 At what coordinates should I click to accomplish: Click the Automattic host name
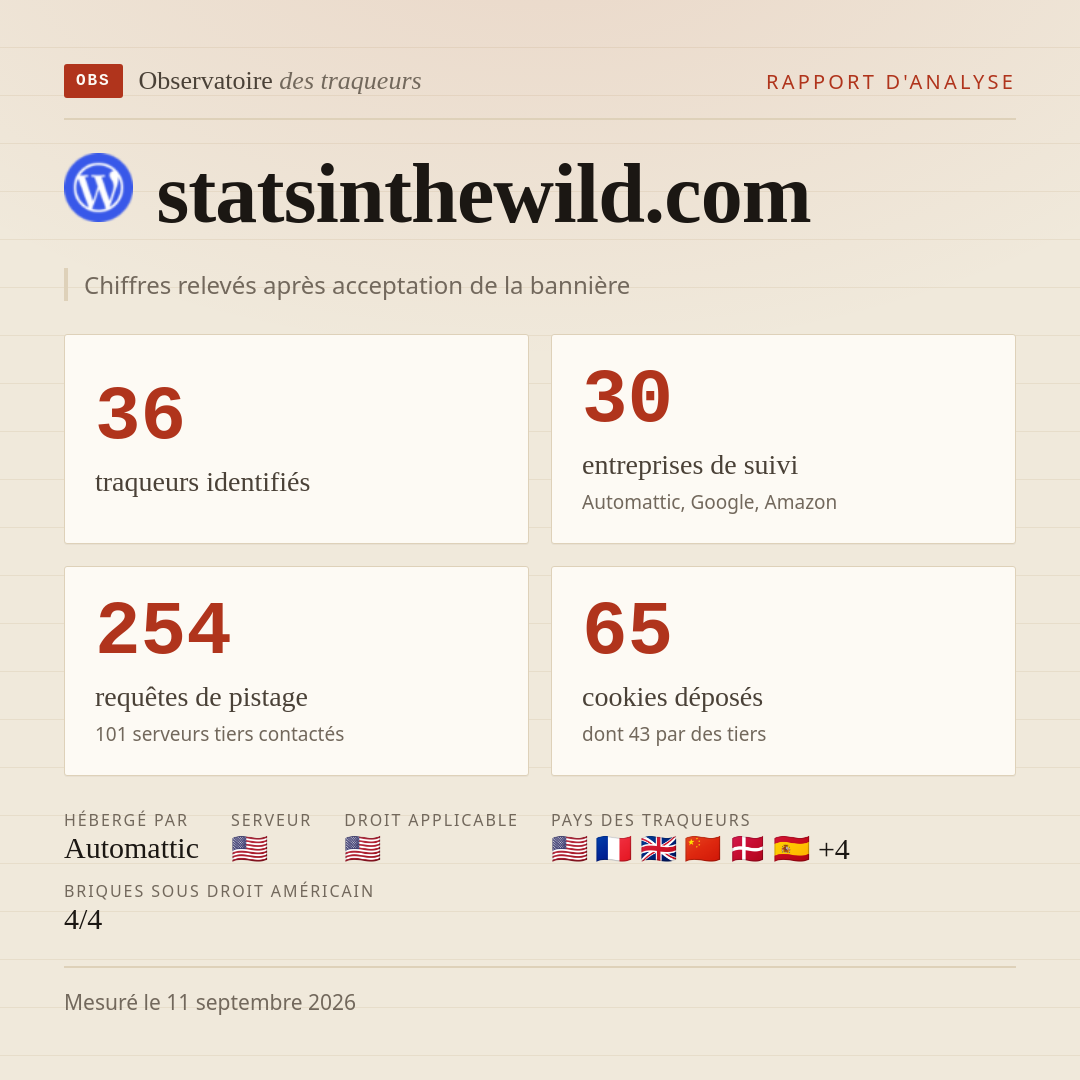coord(132,849)
